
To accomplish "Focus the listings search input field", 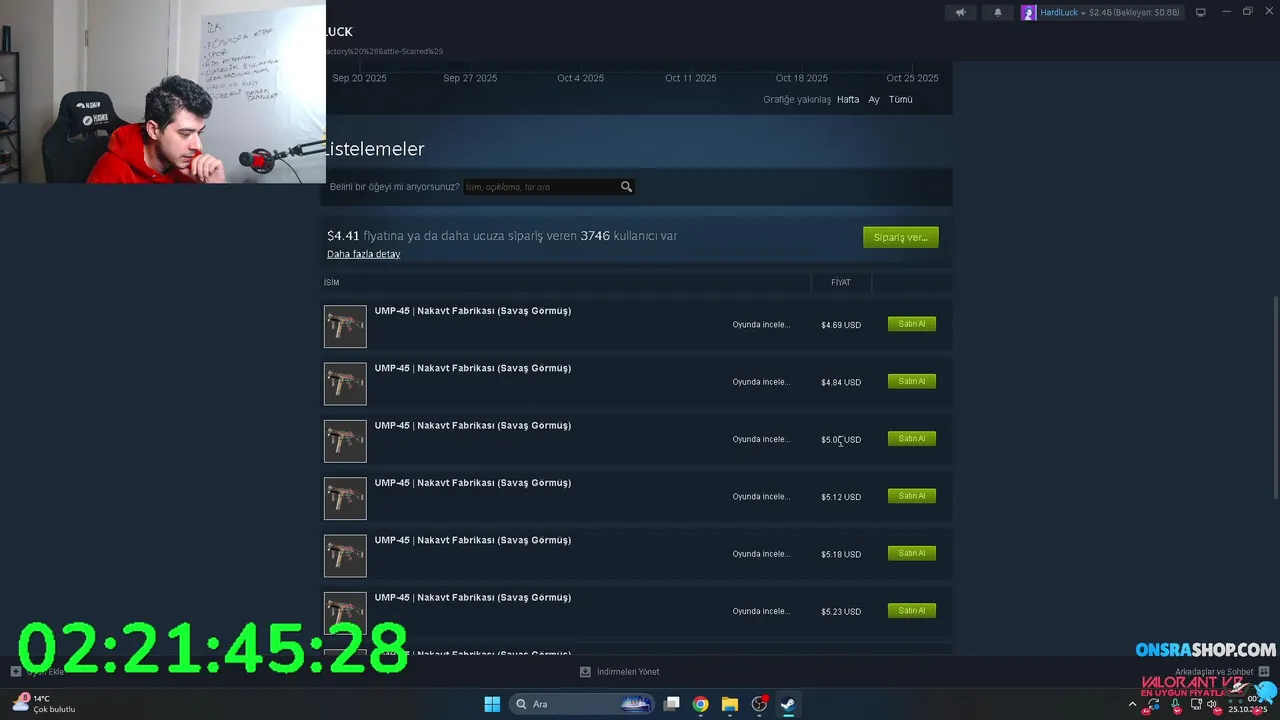I will coord(541,187).
